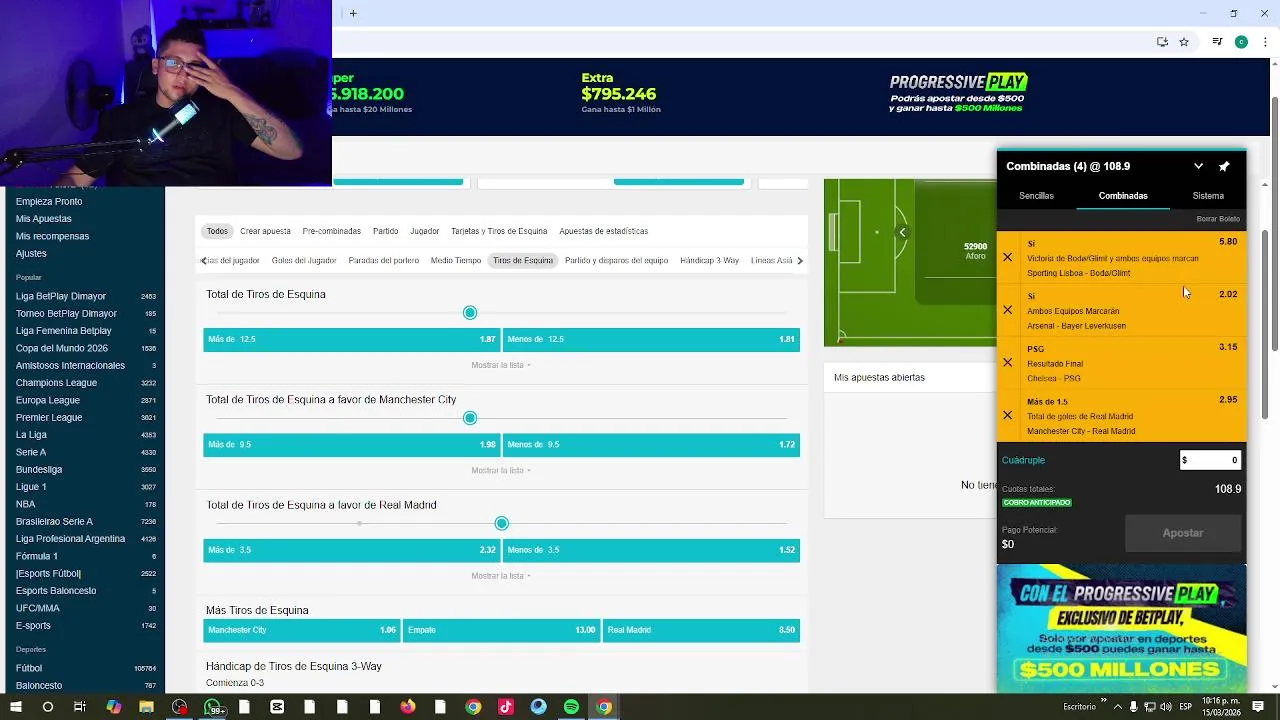The width and height of the screenshot is (1280, 720).
Task: Open the Windows Start menu
Action: click(x=15, y=707)
